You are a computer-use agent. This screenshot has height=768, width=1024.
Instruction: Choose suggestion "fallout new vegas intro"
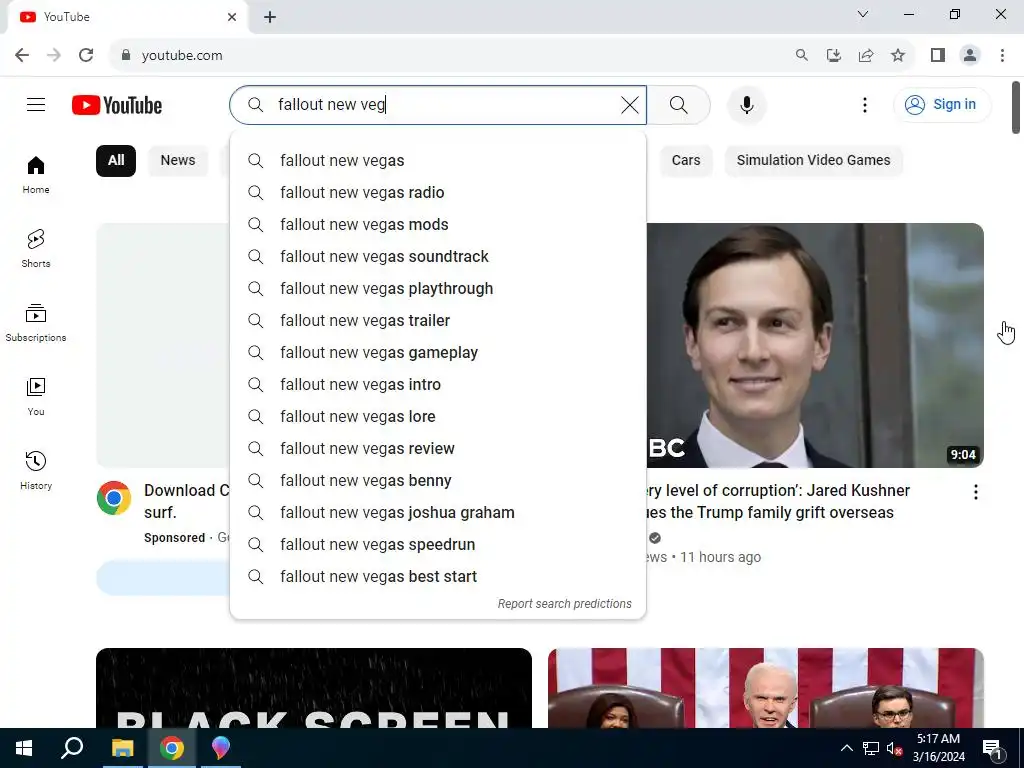pos(438,385)
